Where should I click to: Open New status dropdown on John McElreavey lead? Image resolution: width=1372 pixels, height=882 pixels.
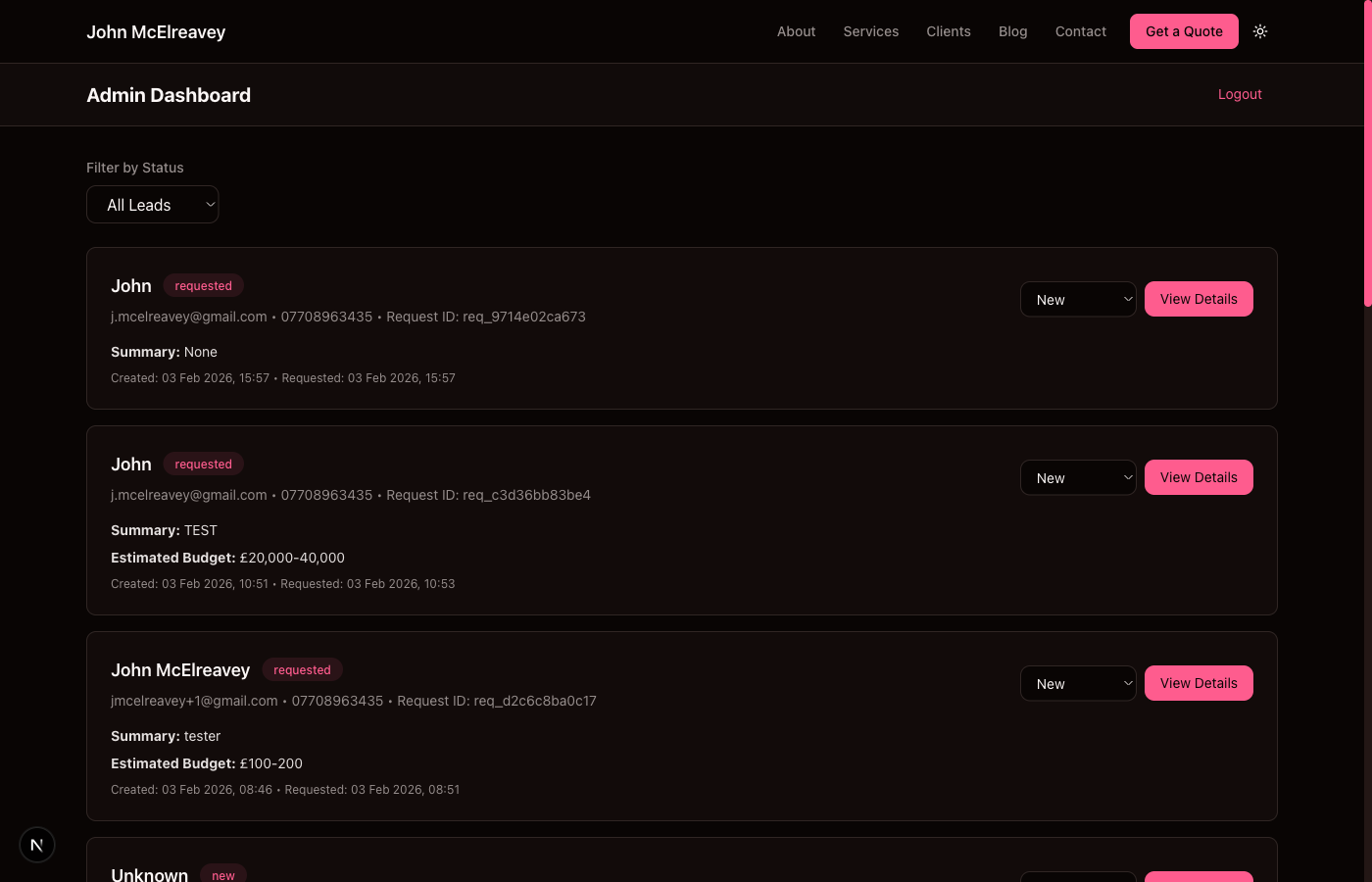[1078, 683]
